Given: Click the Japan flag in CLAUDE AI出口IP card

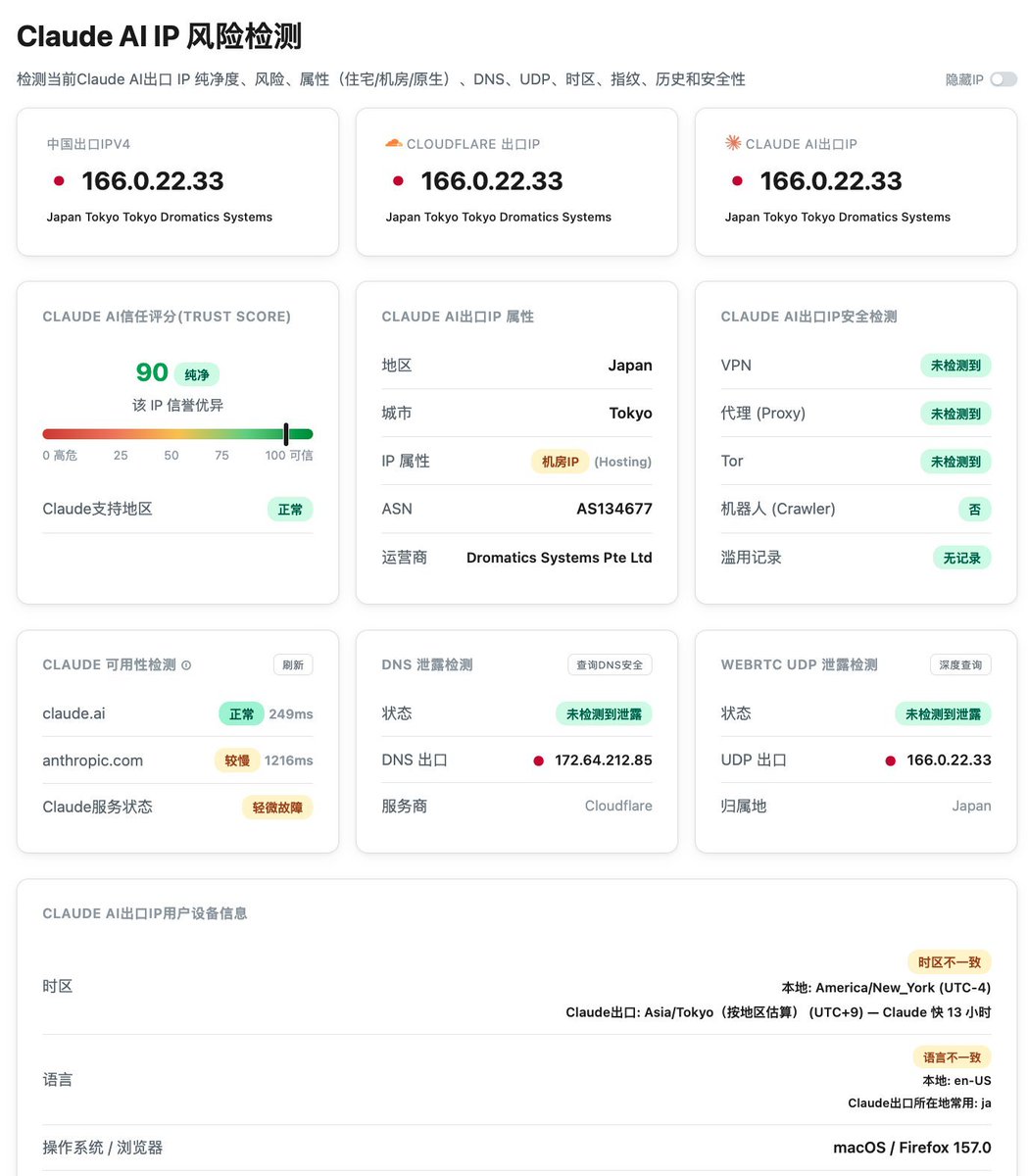Looking at the screenshot, I should 737,181.
